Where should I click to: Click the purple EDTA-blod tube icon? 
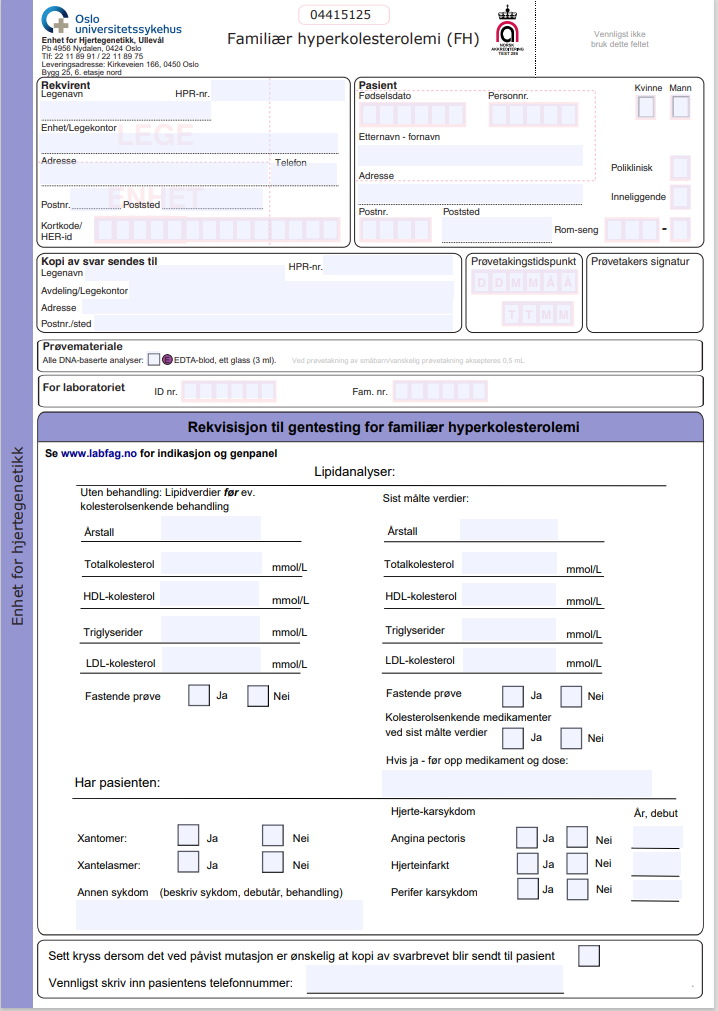pos(168,360)
